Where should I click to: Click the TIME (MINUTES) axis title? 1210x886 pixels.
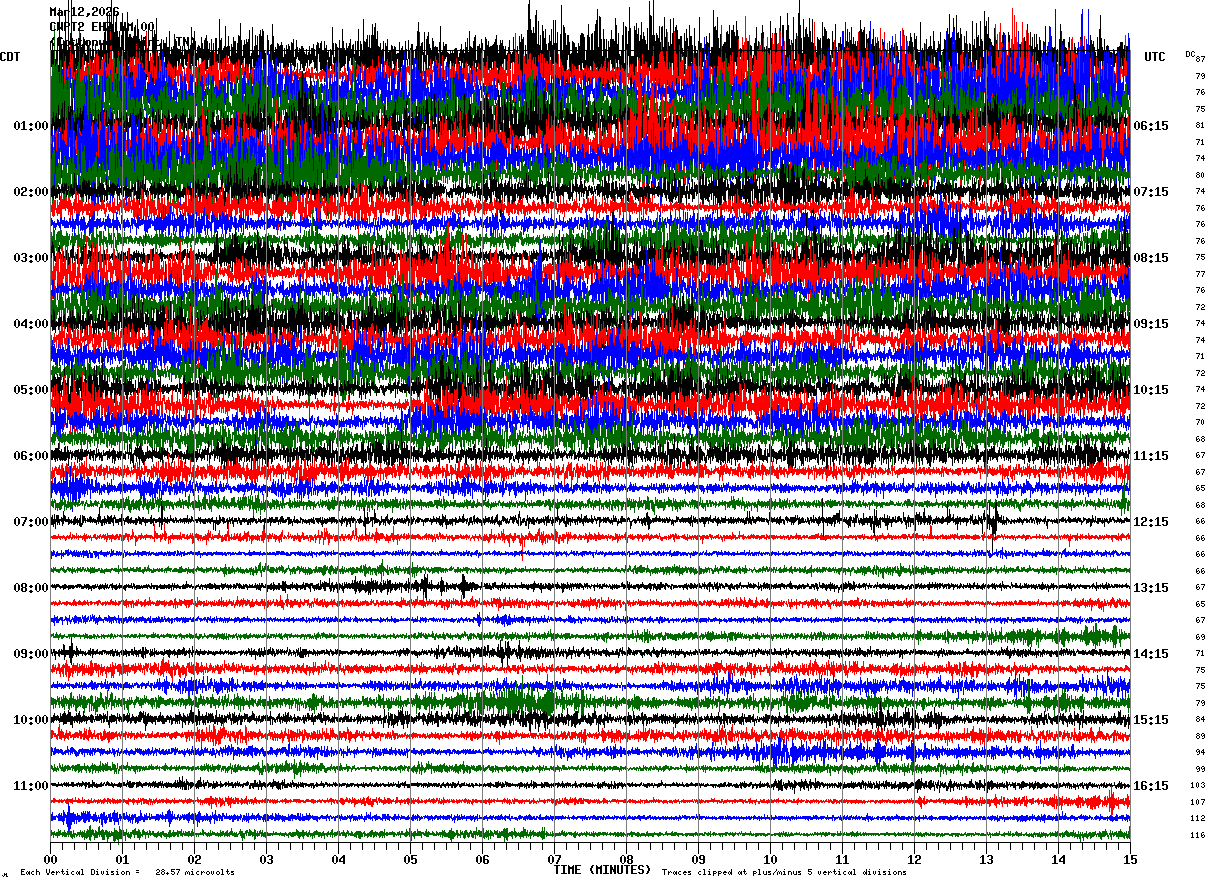coord(603,870)
